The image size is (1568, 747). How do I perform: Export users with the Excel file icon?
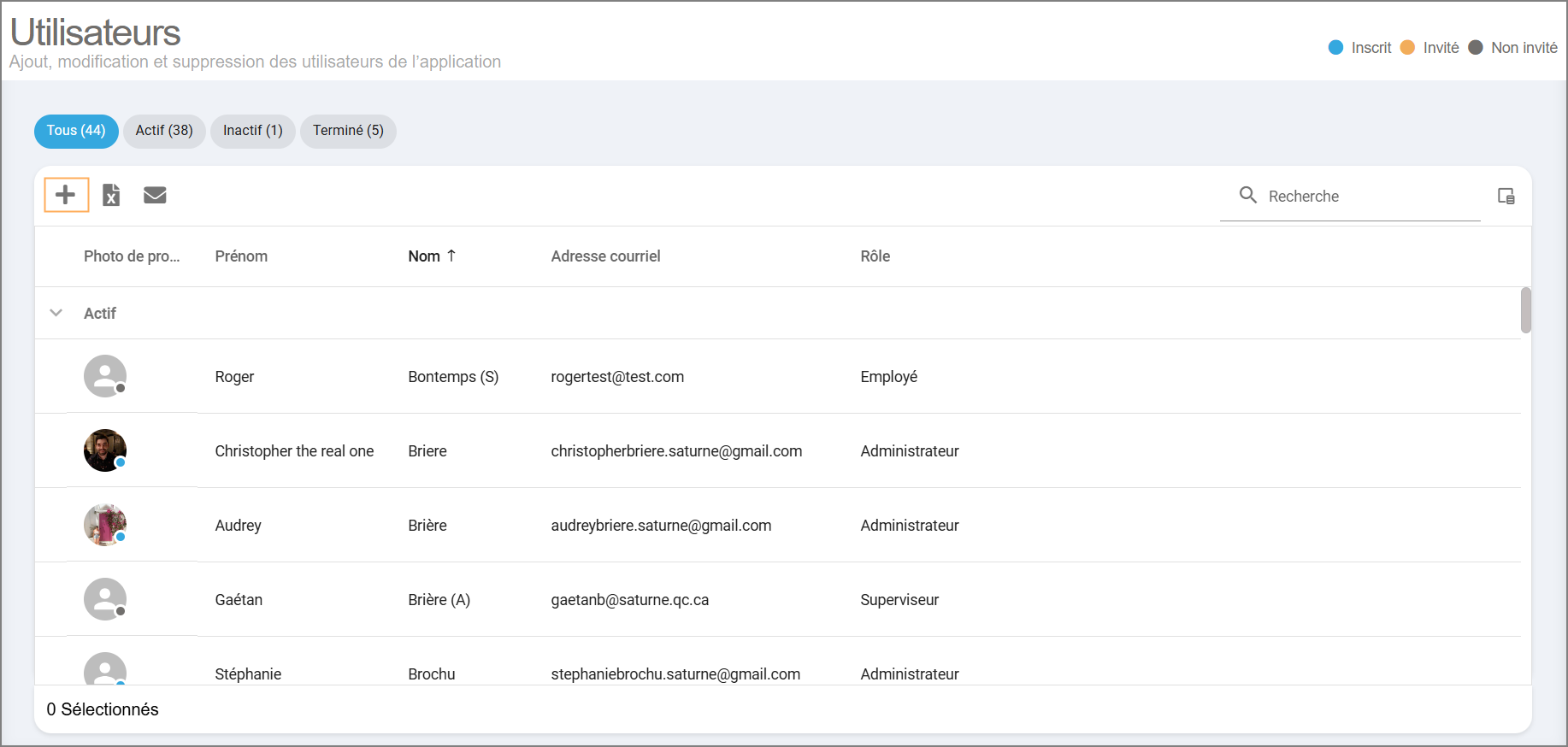(x=111, y=196)
